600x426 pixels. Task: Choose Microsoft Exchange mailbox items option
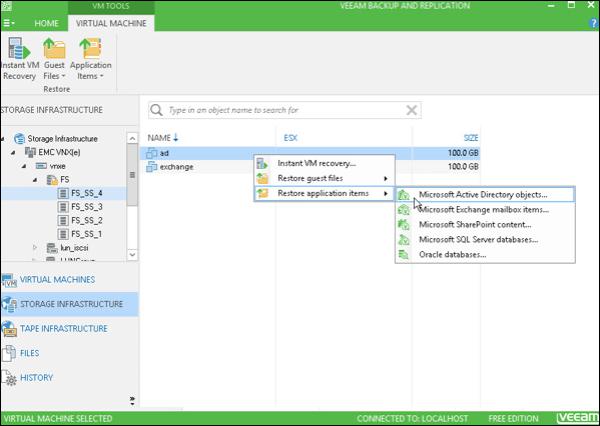pyautogui.click(x=485, y=210)
